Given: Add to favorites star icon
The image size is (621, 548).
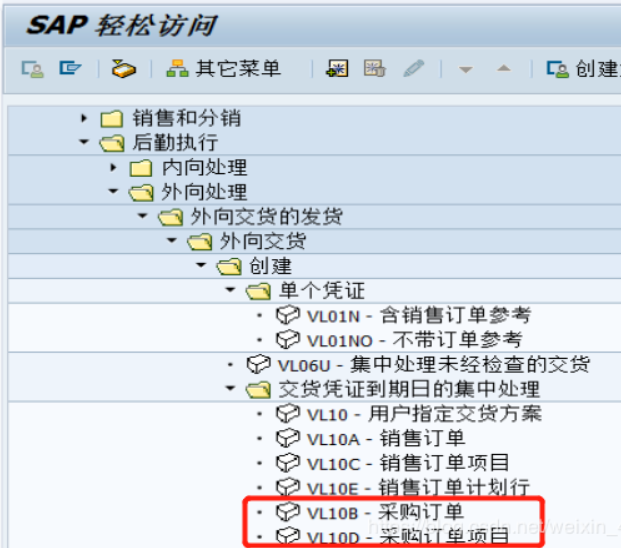Looking at the screenshot, I should (x=337, y=68).
